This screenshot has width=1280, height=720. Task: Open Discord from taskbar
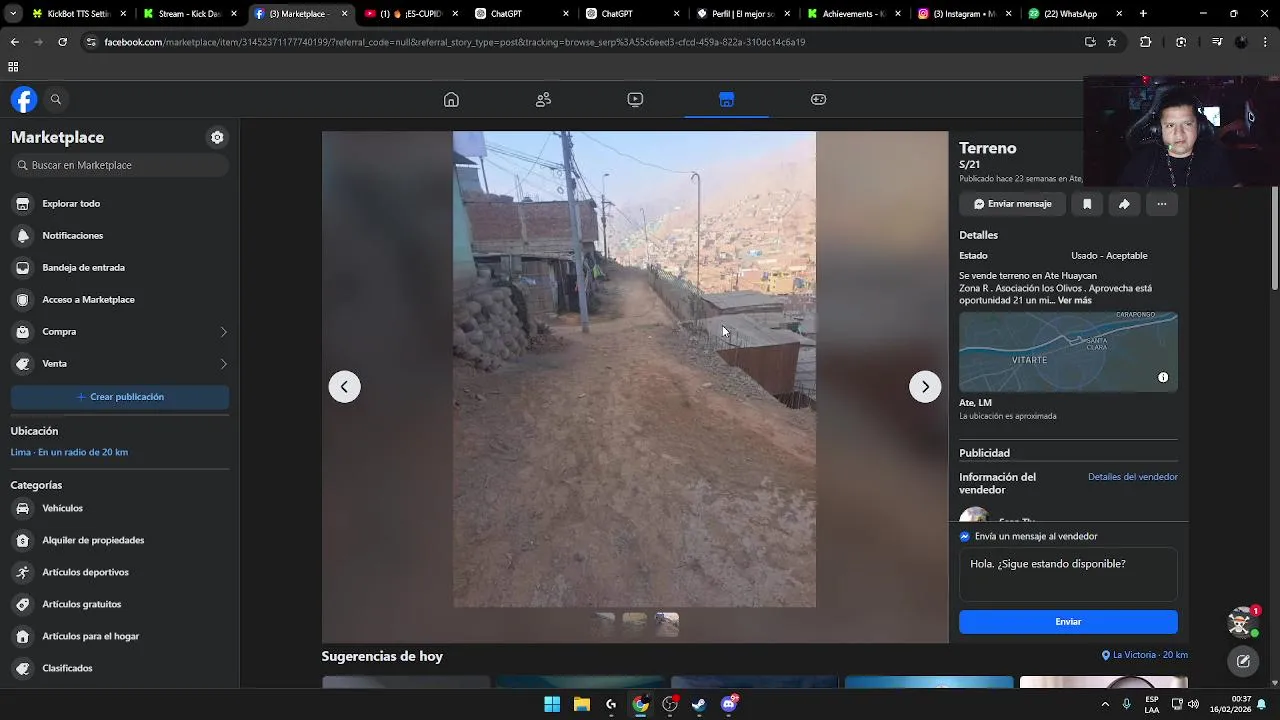pyautogui.click(x=729, y=704)
